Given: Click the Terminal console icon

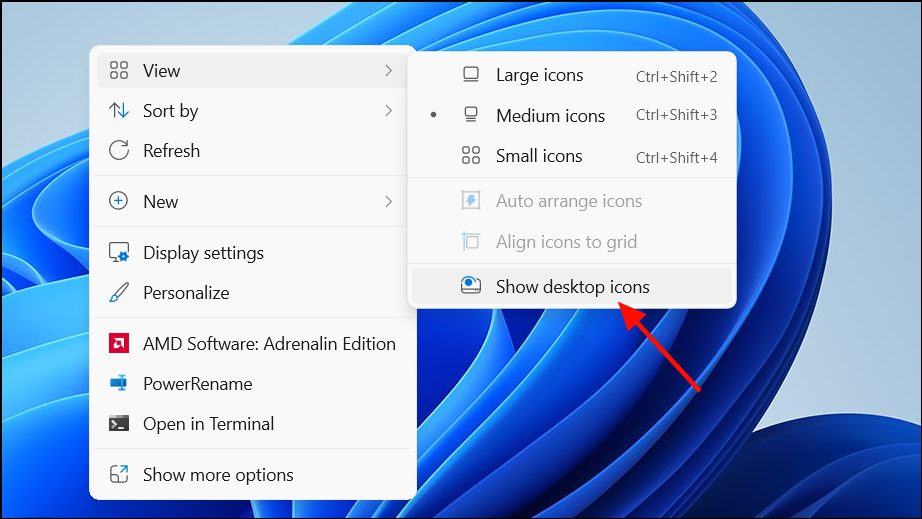Looking at the screenshot, I should point(119,423).
